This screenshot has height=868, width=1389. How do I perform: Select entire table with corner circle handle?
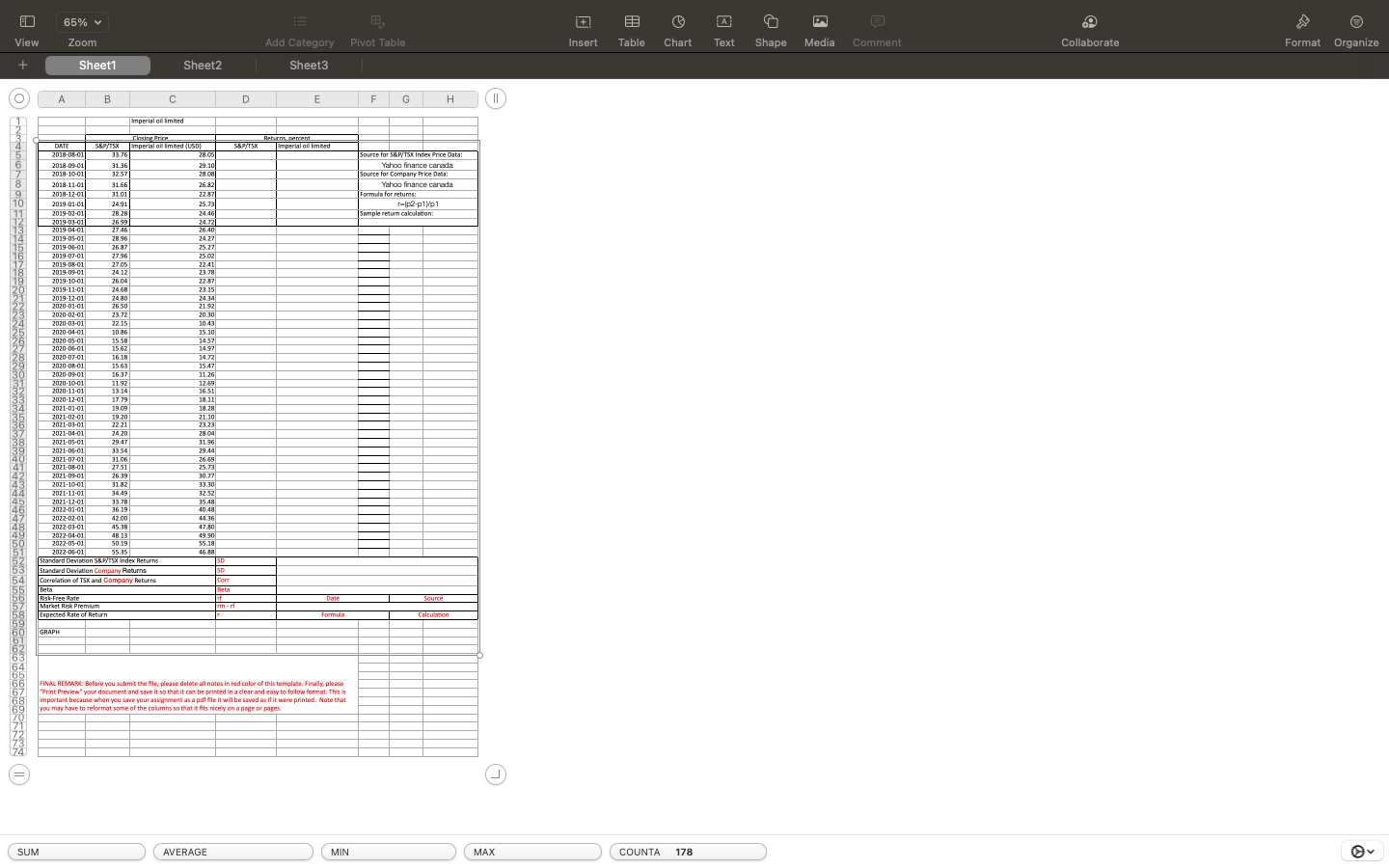point(18,98)
